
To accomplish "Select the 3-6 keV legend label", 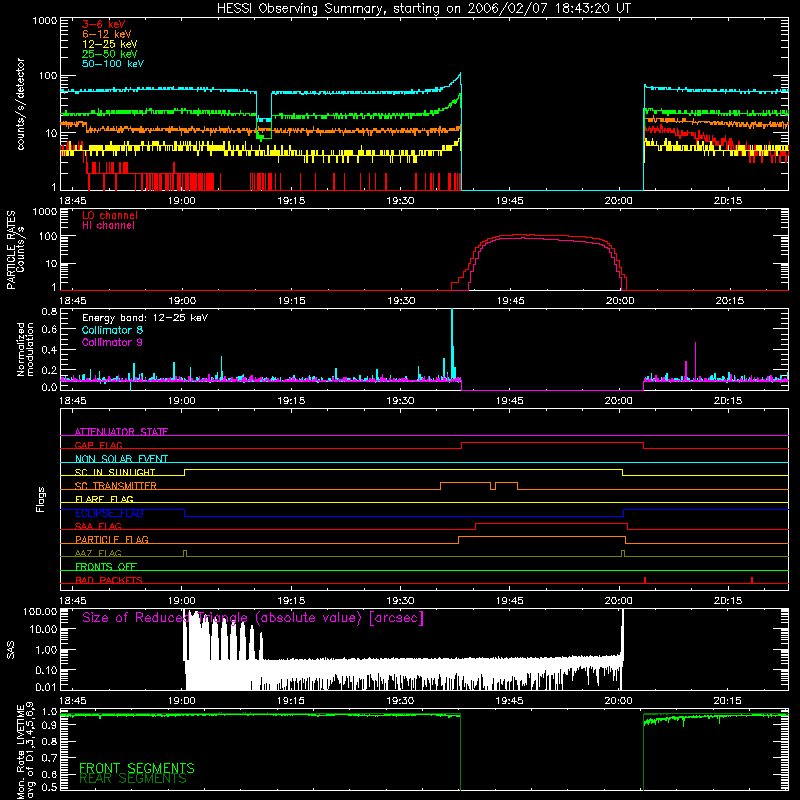I will [x=104, y=24].
